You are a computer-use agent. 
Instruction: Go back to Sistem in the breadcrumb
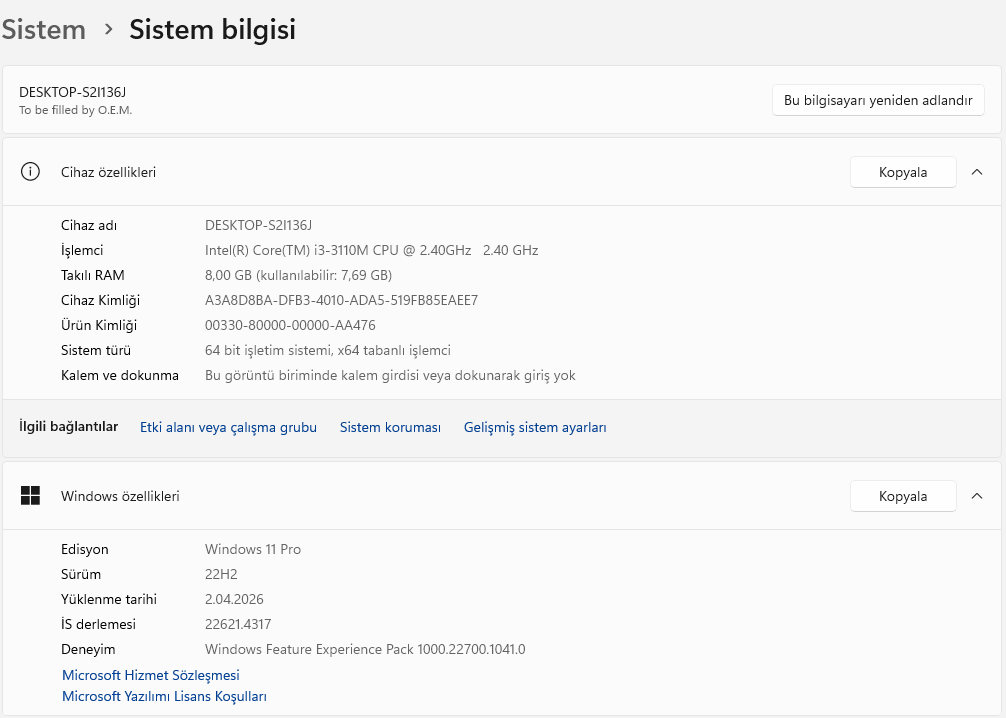pyautogui.click(x=43, y=30)
